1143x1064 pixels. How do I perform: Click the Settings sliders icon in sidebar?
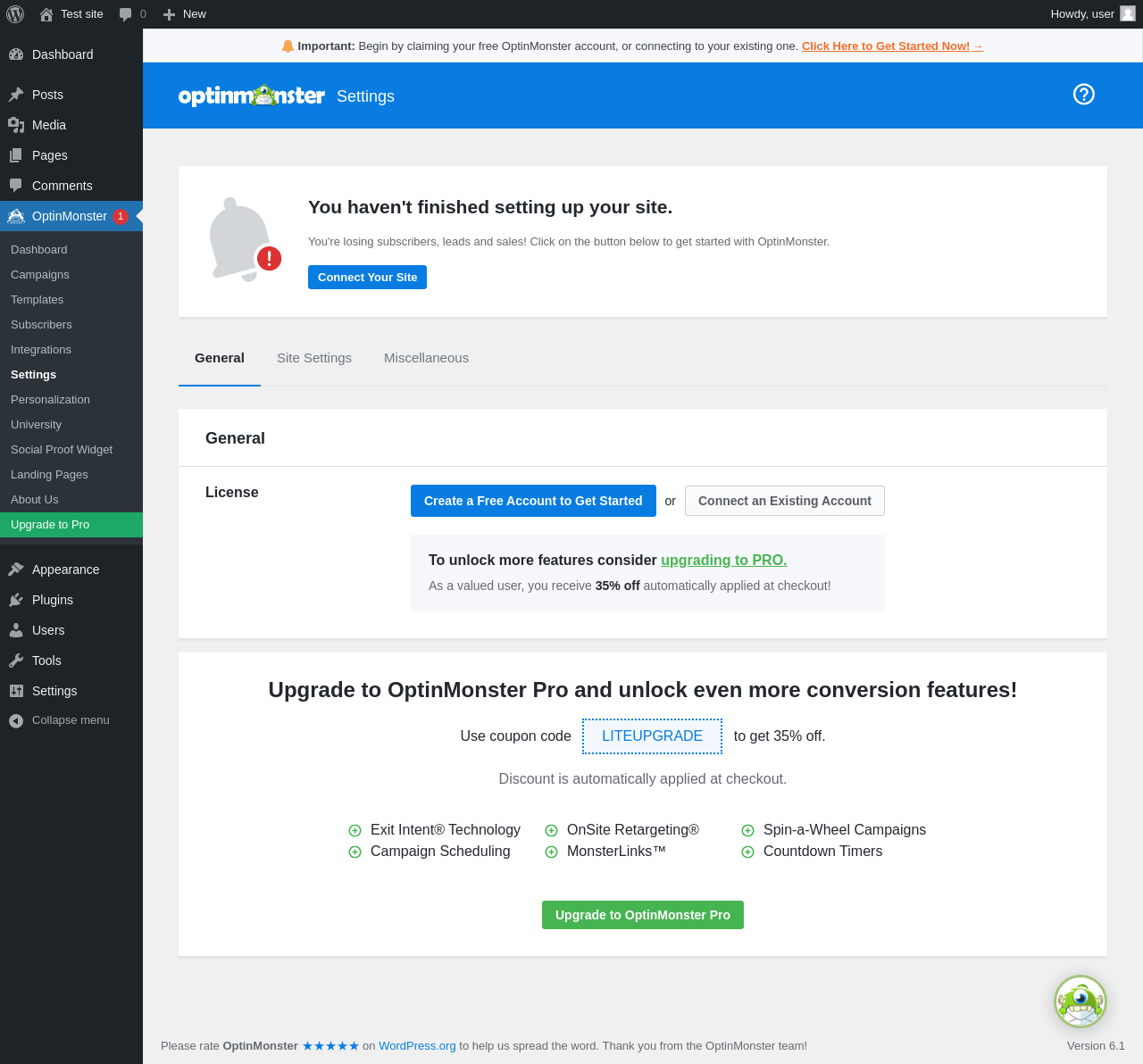click(x=16, y=691)
